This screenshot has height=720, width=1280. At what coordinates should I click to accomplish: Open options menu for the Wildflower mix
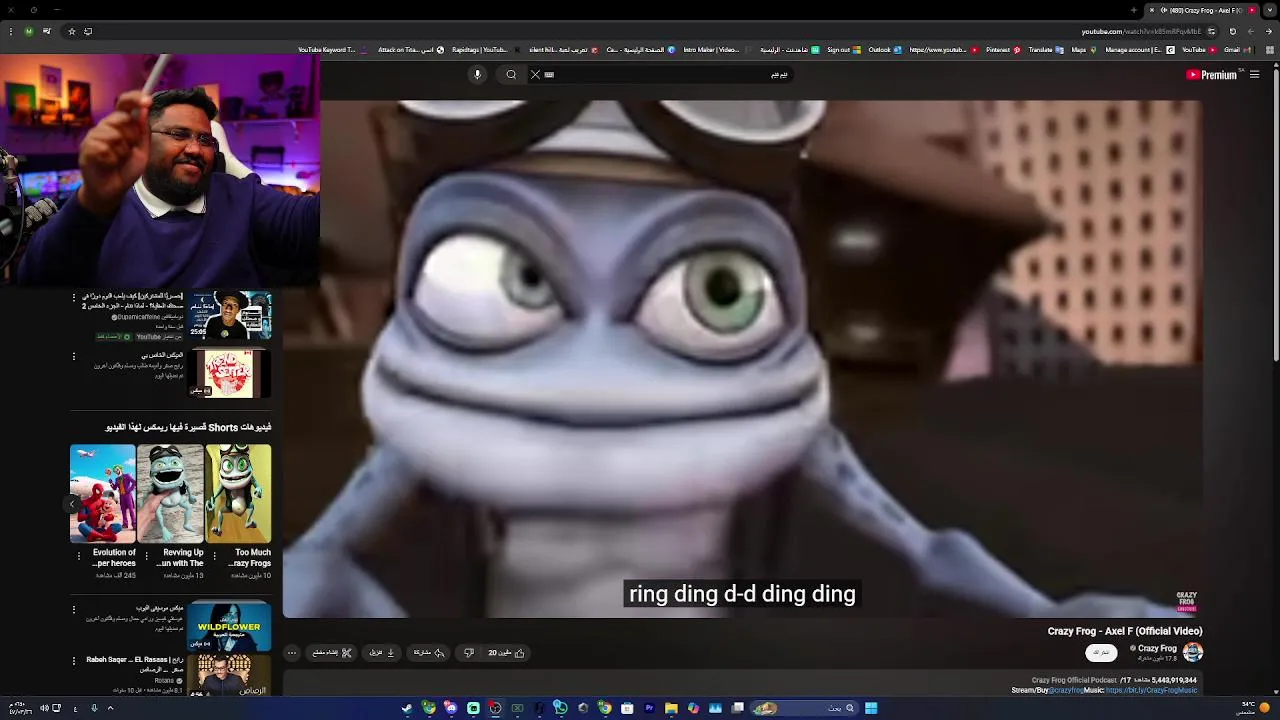[73, 608]
